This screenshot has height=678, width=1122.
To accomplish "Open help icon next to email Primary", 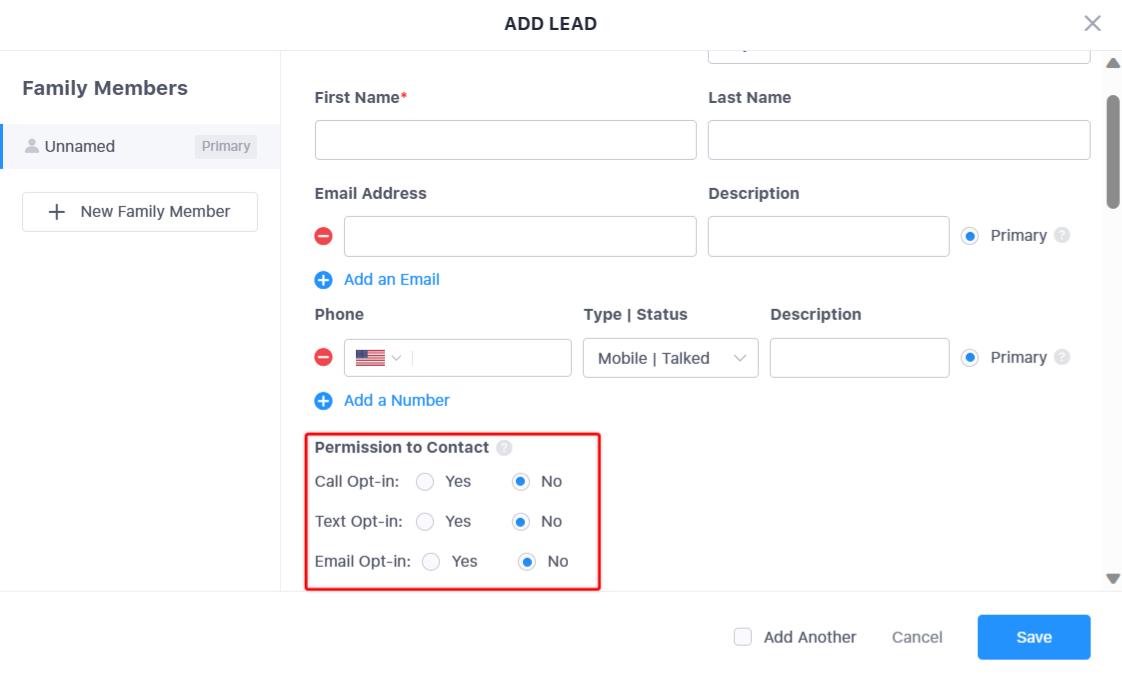I will point(1063,235).
